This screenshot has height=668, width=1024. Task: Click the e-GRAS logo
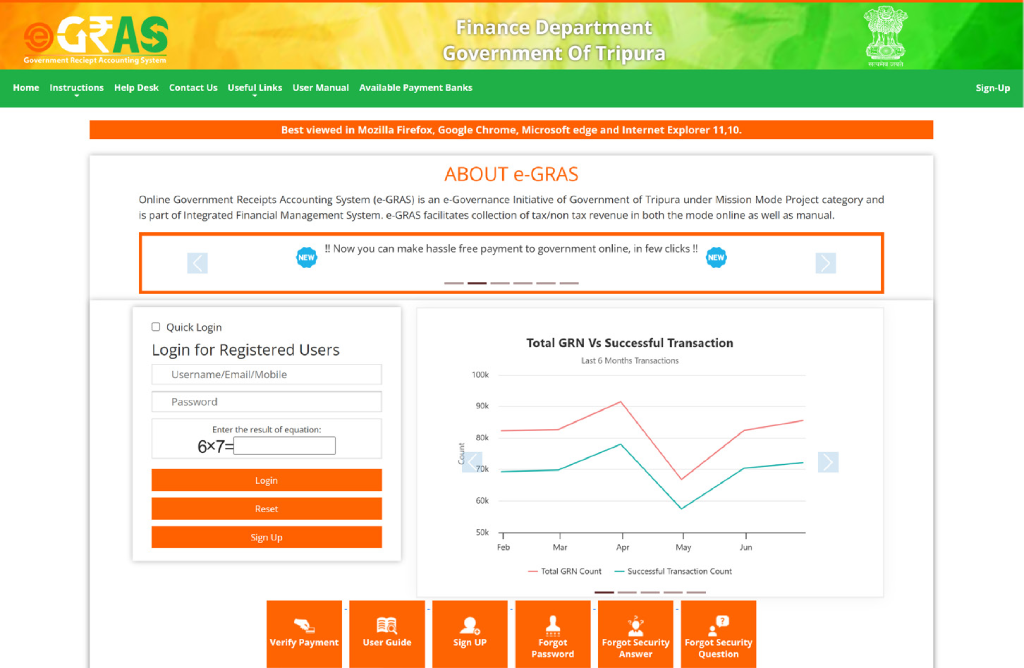(96, 39)
